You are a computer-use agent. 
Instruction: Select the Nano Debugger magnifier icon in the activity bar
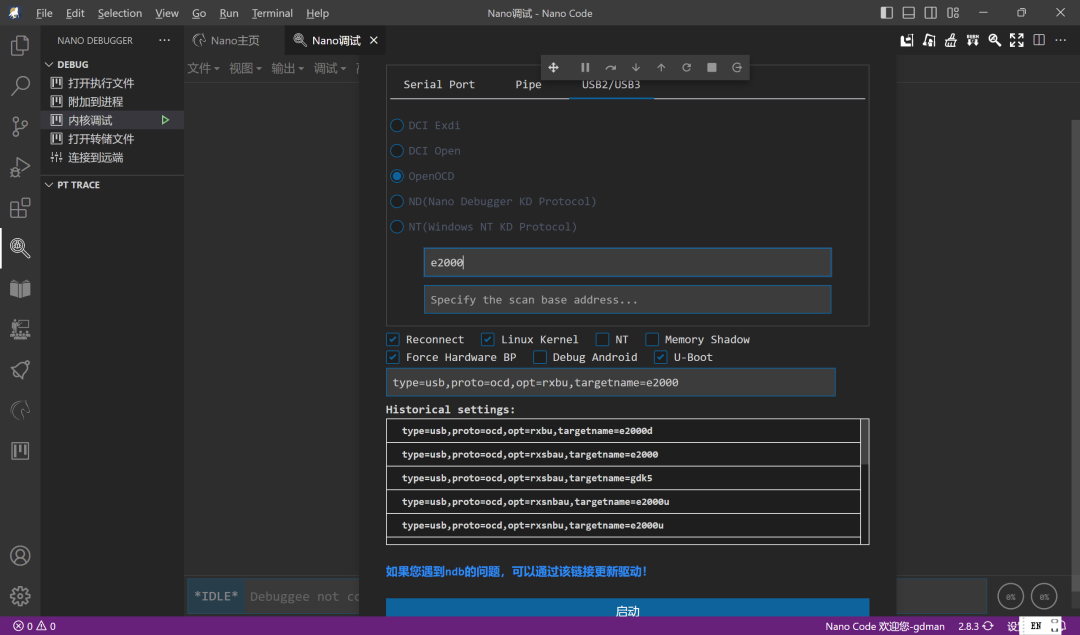click(x=20, y=248)
